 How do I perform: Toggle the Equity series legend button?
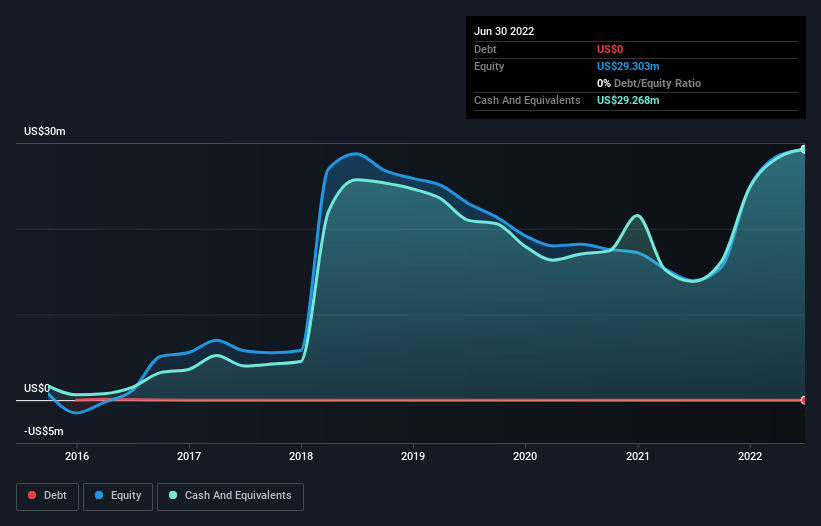click(x=118, y=496)
